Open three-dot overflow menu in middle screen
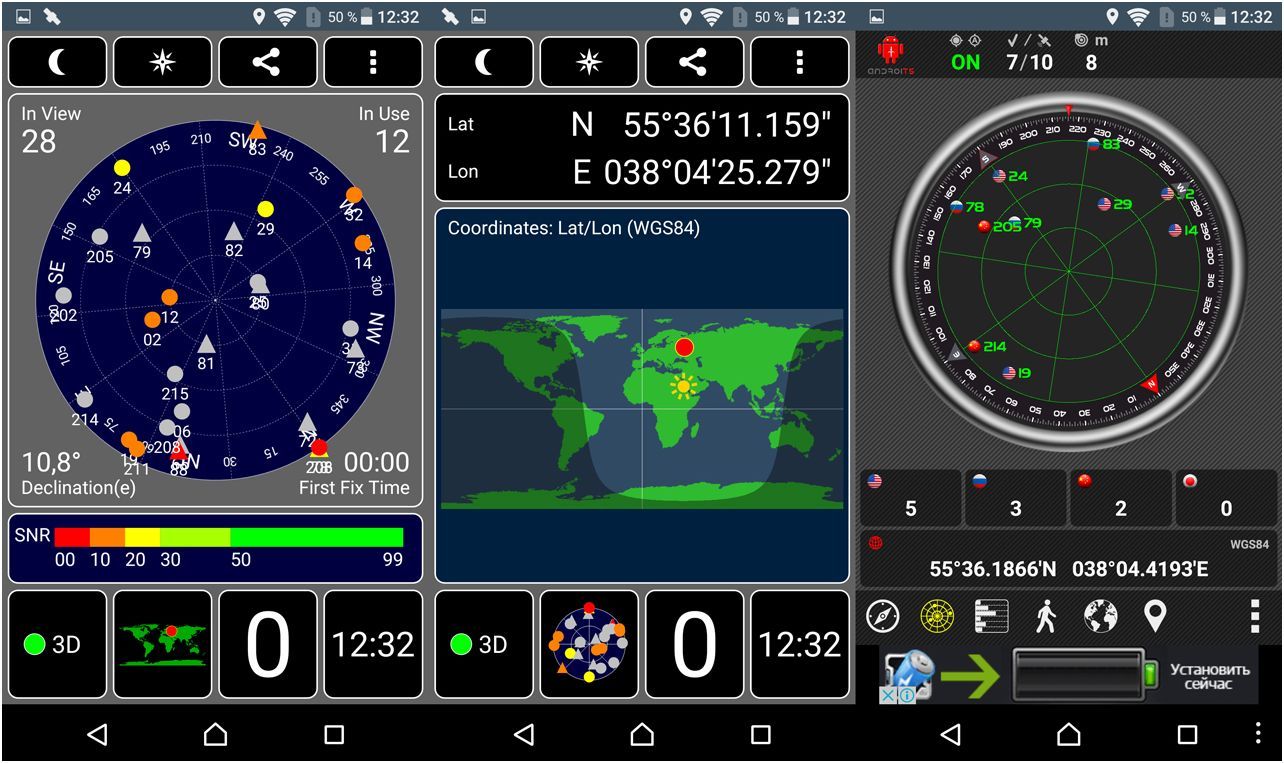This screenshot has height=763, width=1284. (x=799, y=62)
